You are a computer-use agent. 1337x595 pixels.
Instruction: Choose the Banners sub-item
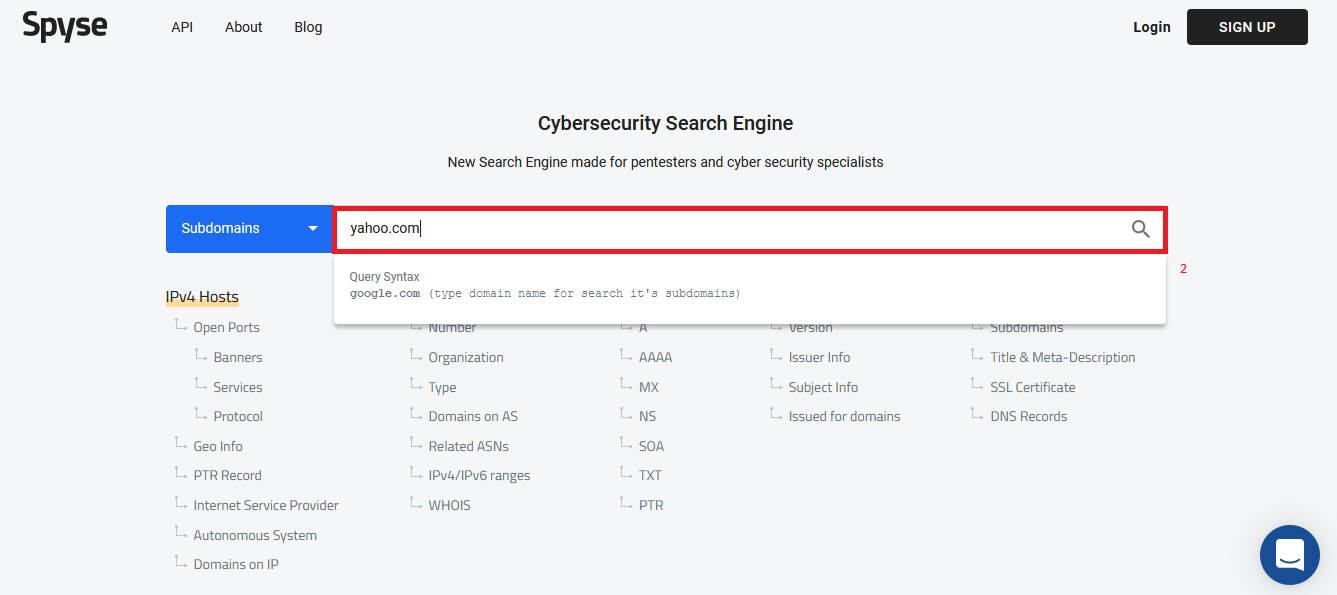238,357
